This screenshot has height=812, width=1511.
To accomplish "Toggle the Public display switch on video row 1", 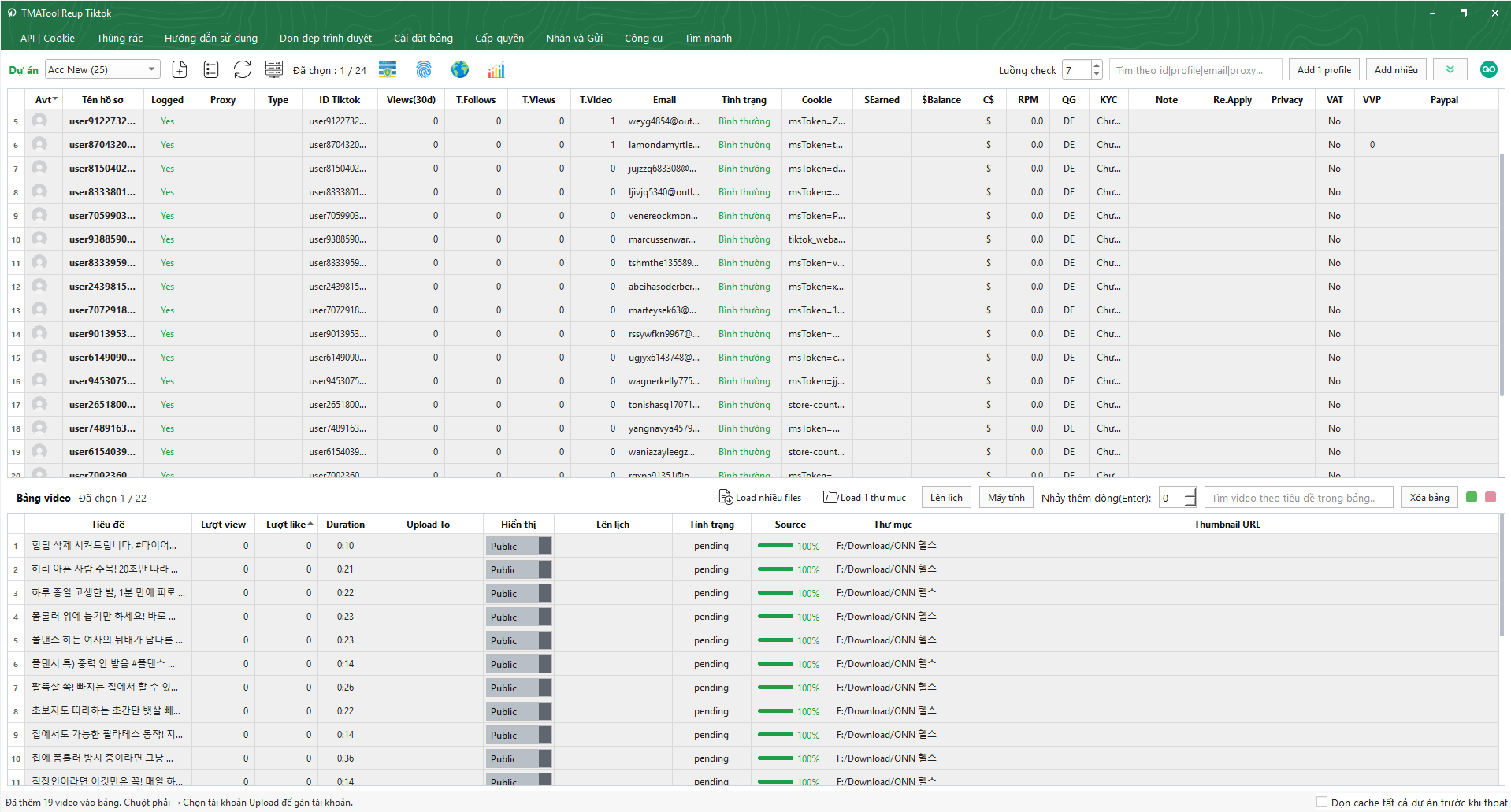I will tap(518, 546).
